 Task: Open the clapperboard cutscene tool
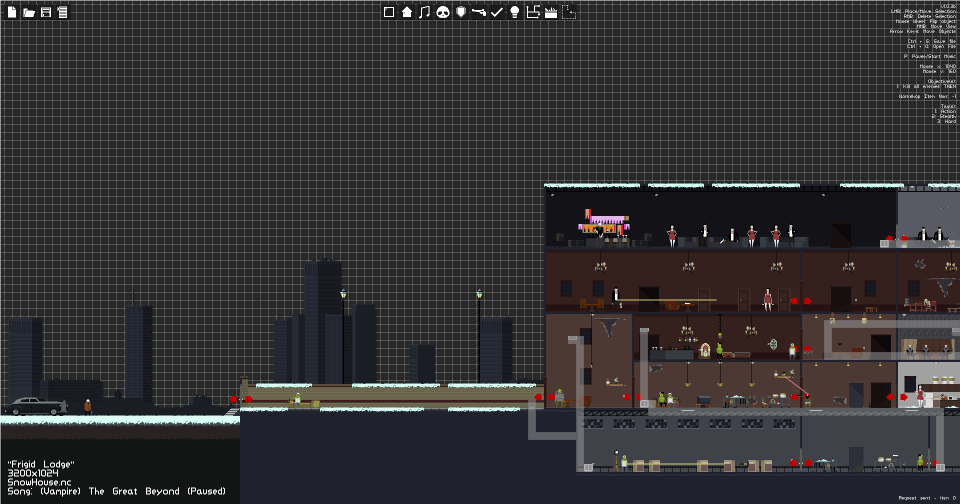point(550,12)
